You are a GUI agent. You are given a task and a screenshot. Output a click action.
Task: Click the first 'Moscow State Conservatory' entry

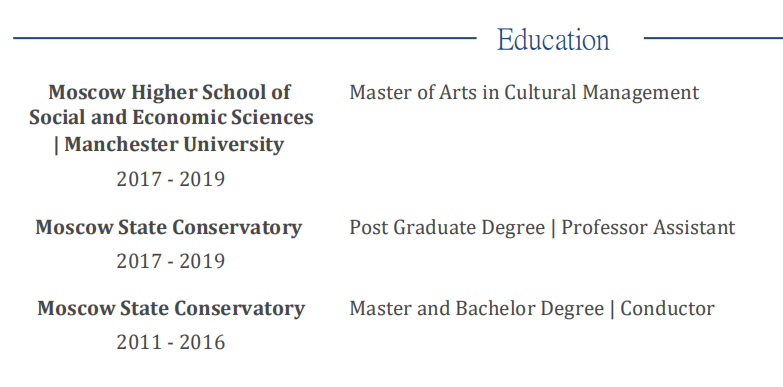click(169, 228)
